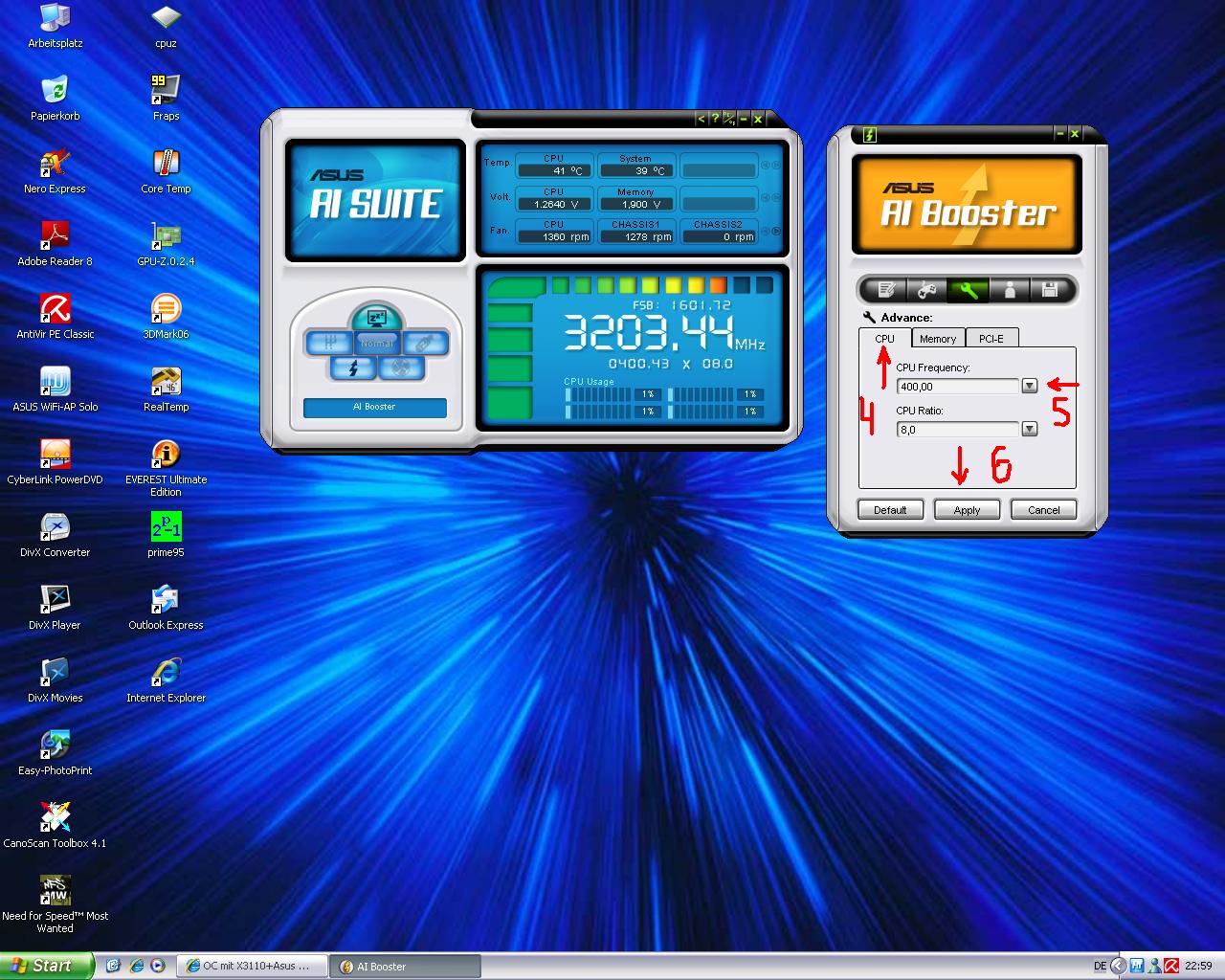Open the EVEREST Ultimate Edition desktop icon

click(166, 467)
